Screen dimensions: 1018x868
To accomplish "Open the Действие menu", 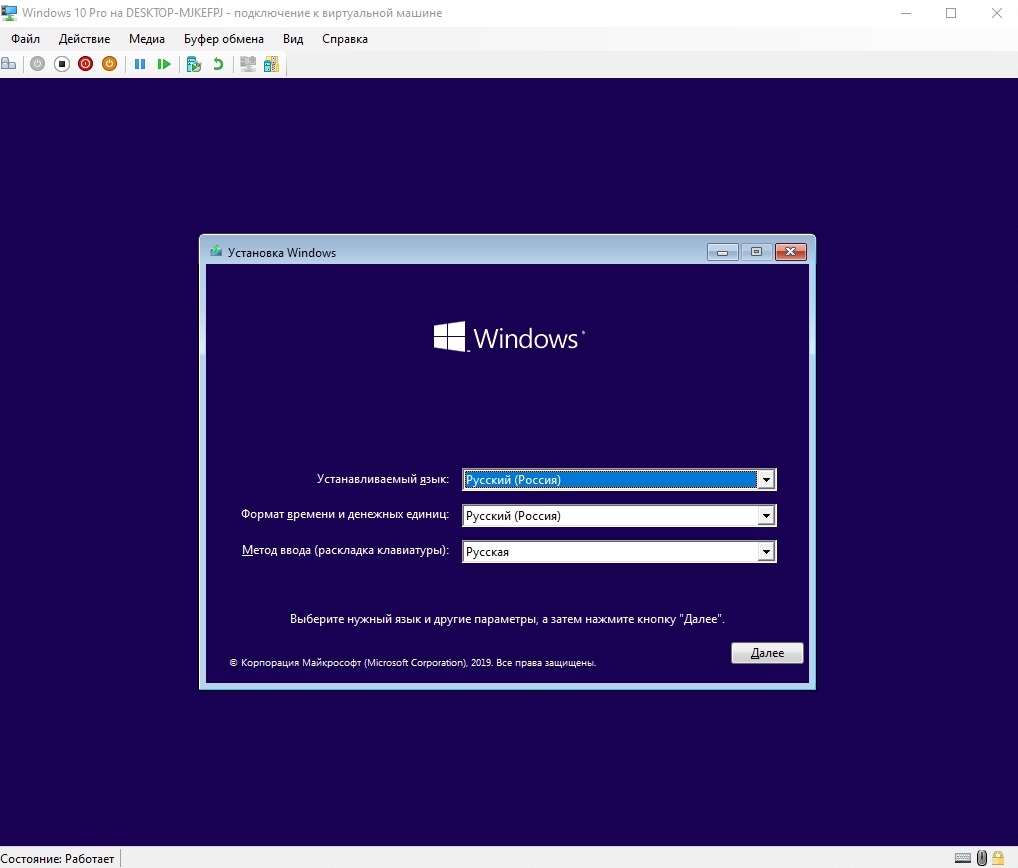I will coord(85,39).
